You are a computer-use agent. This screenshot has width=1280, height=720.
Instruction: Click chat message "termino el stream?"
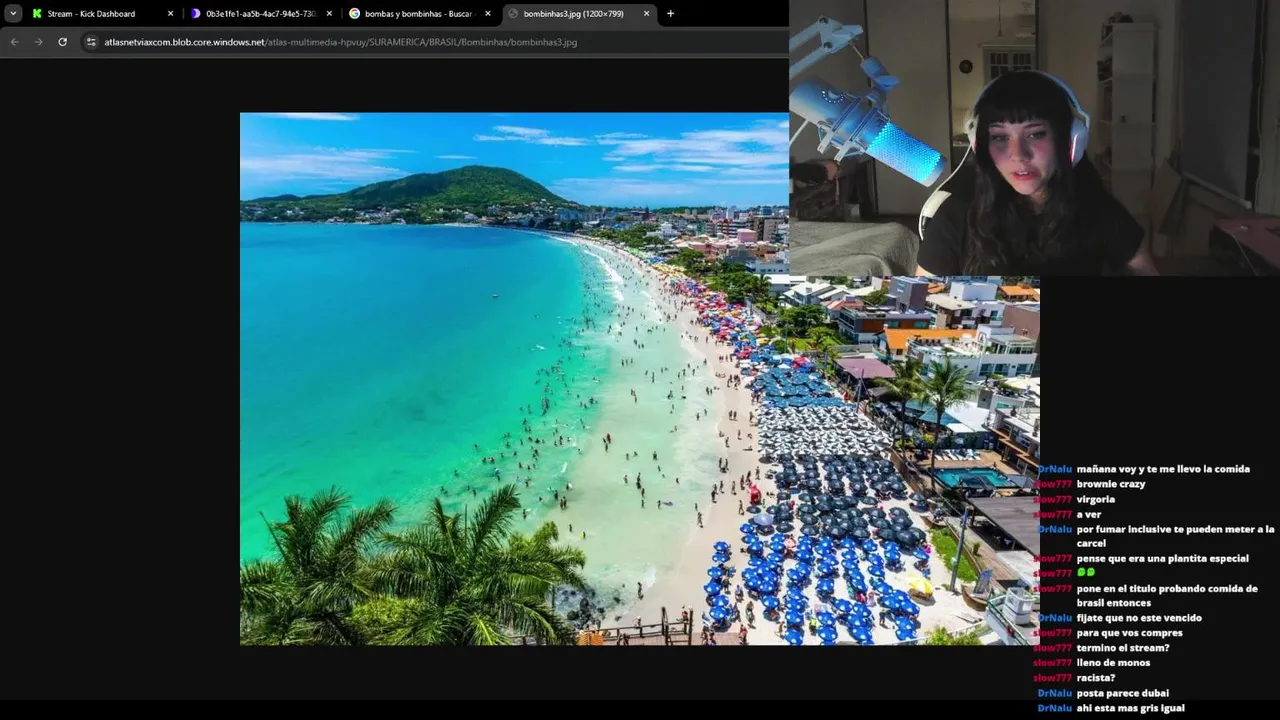[x=1122, y=648]
